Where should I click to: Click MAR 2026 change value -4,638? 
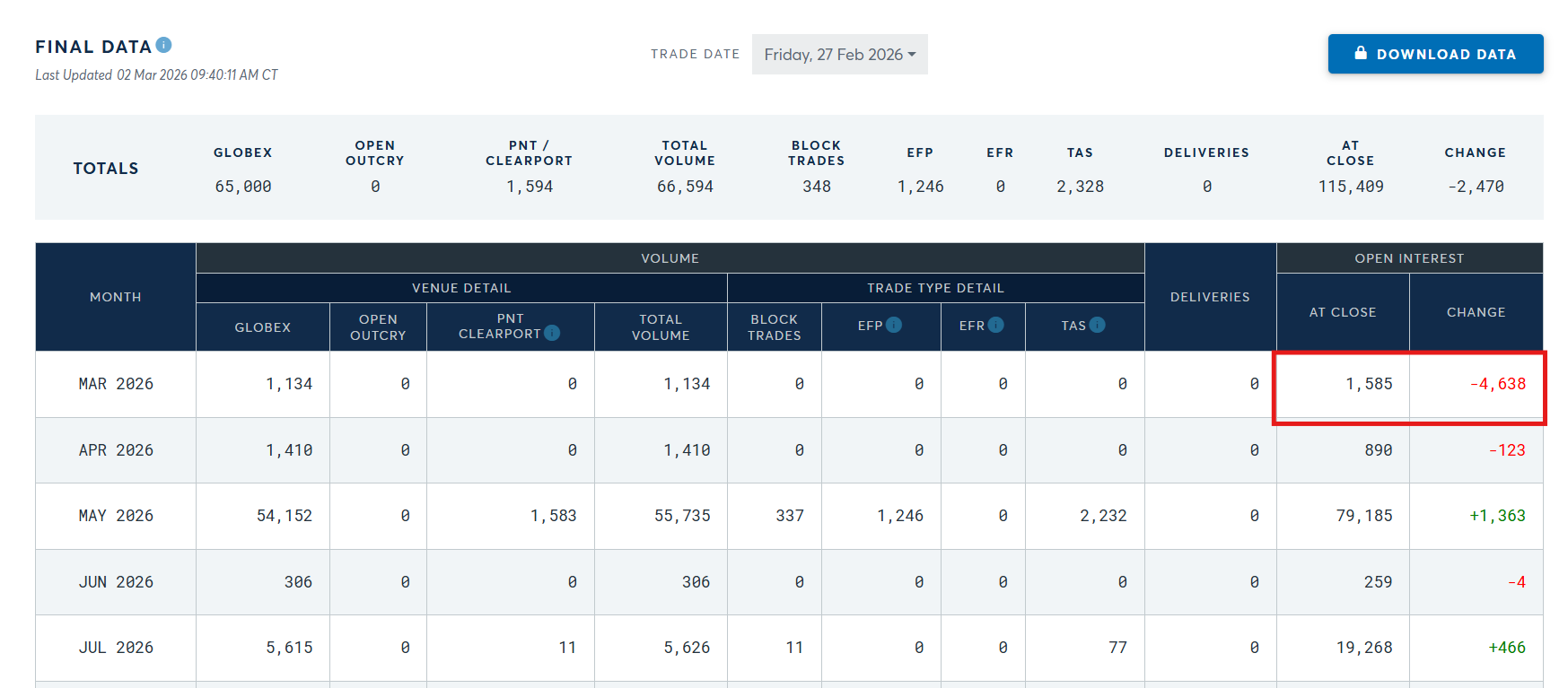point(1497,384)
